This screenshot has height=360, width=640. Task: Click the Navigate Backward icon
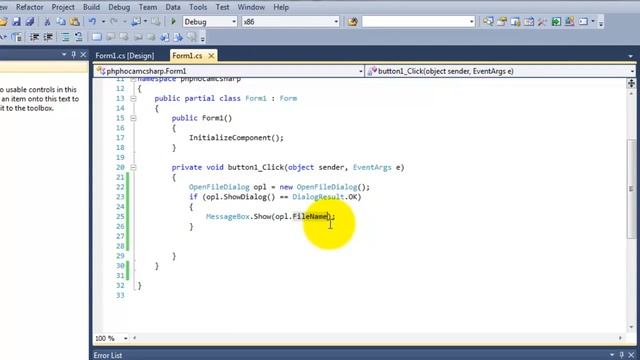[x=136, y=22]
